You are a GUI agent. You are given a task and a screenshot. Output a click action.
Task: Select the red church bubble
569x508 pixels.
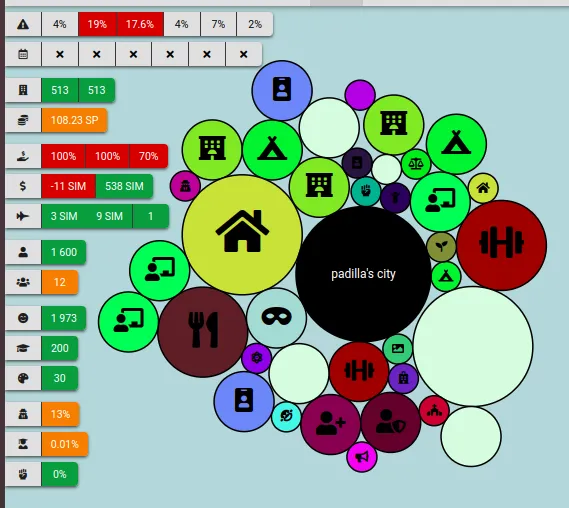pyautogui.click(x=434, y=411)
